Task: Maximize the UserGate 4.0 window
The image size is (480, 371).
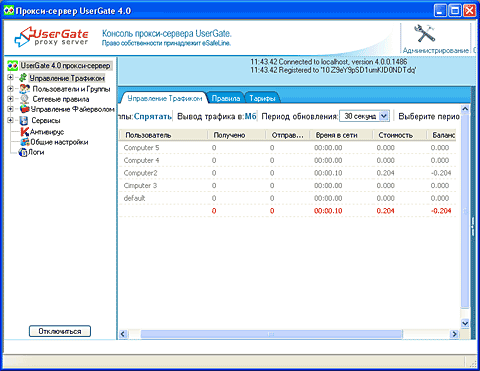Action: [455, 10]
